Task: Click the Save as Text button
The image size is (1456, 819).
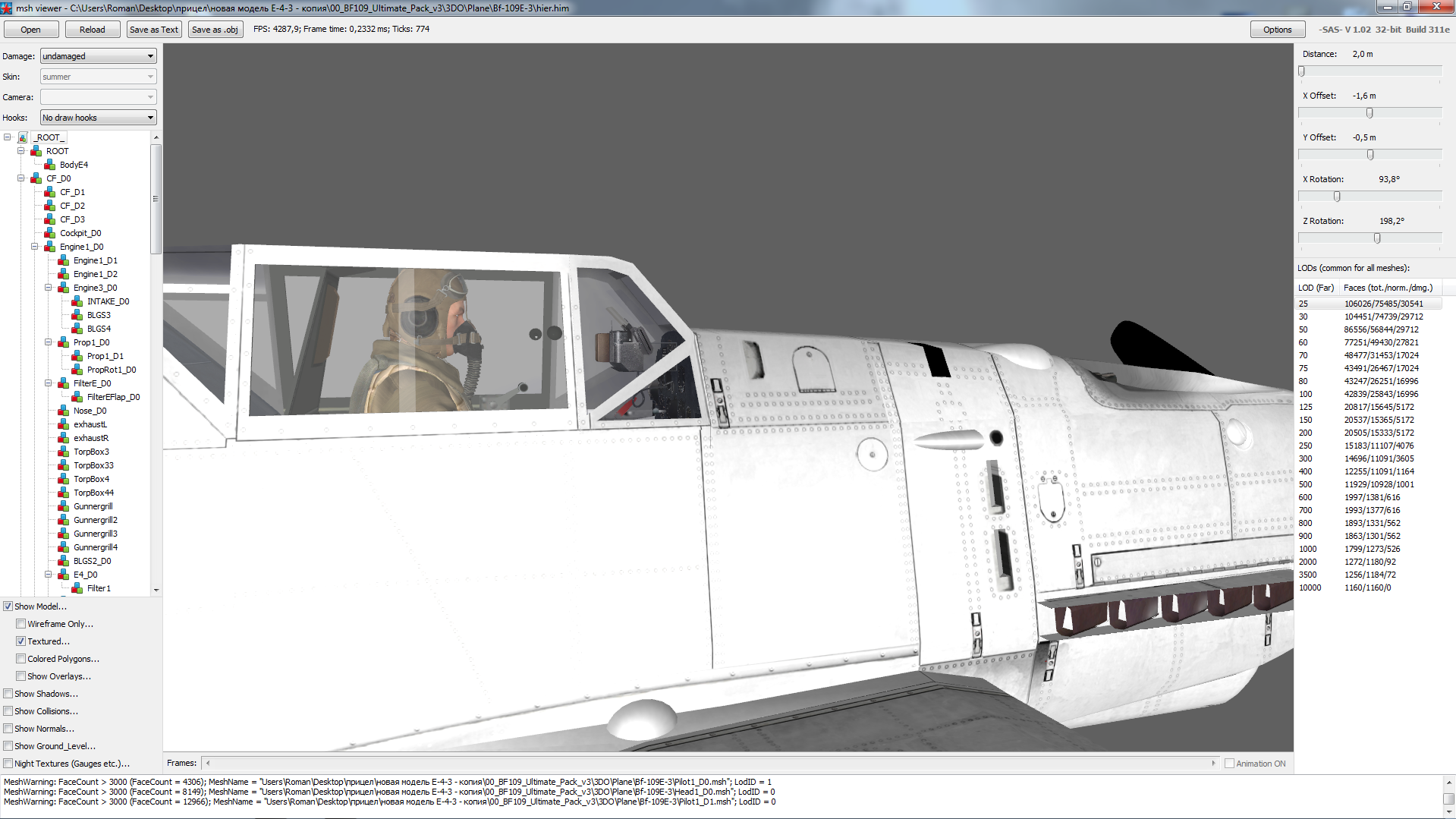Action: (154, 30)
